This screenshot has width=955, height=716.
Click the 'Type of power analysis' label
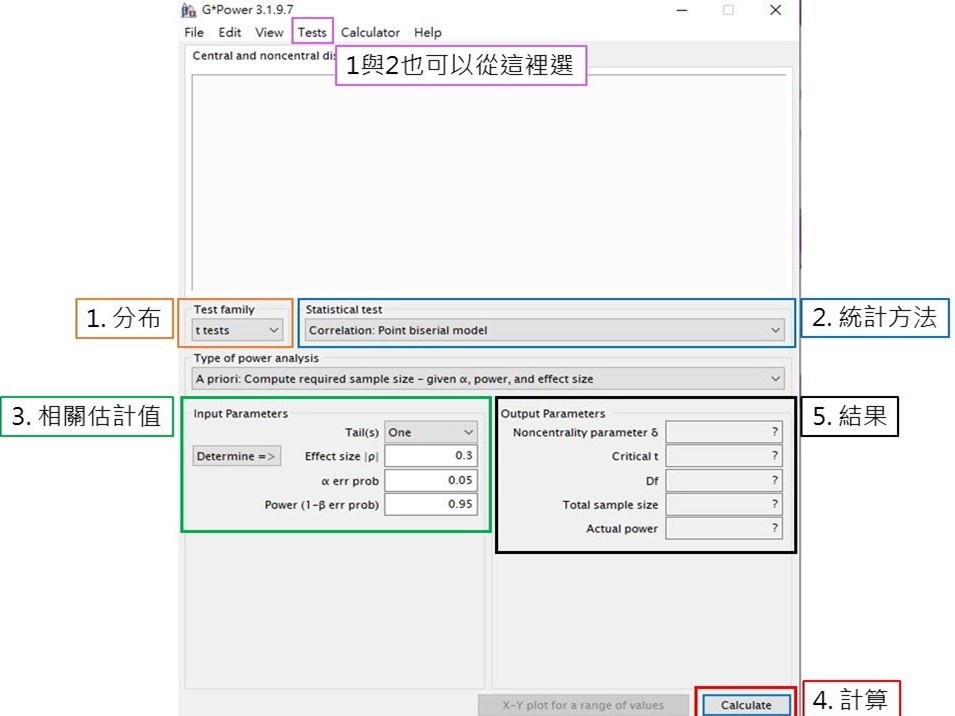coord(256,358)
